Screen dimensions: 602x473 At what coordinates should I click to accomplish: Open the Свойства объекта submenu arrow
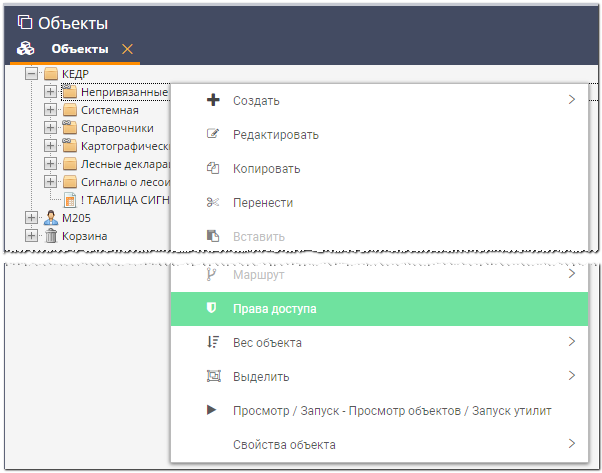pyautogui.click(x=571, y=444)
